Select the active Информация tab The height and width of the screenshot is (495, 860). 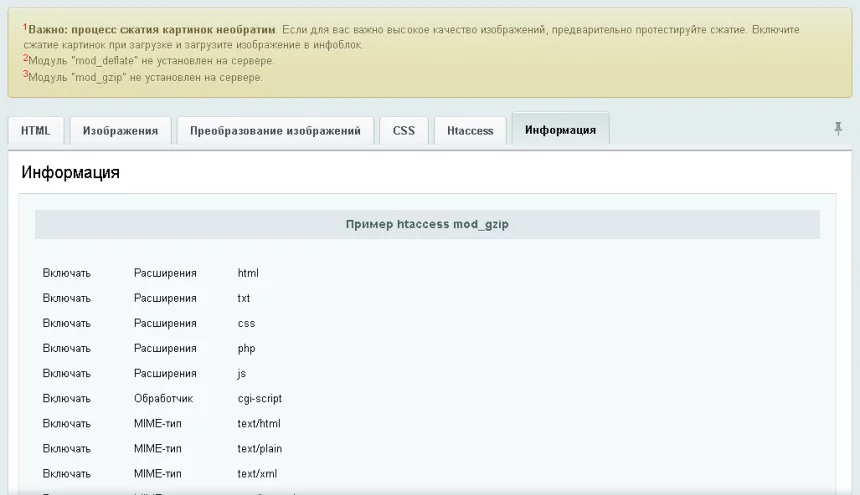(x=560, y=130)
